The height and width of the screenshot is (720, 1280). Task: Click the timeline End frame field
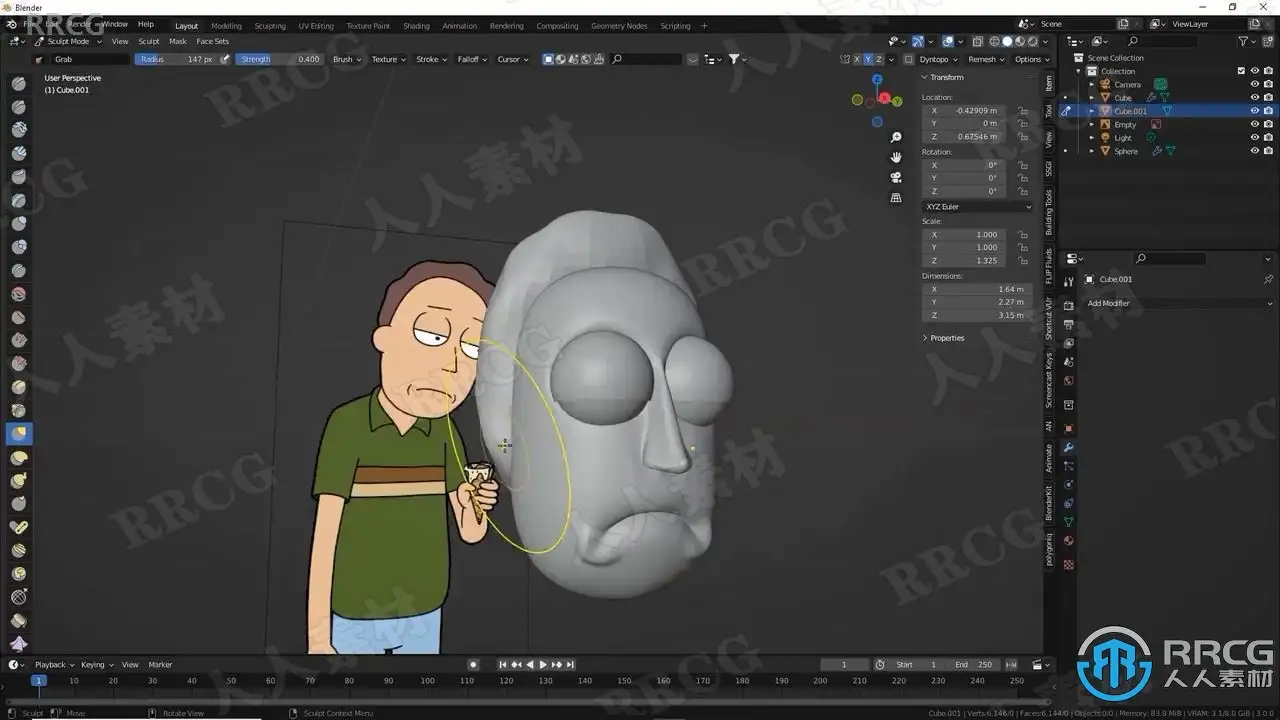click(x=975, y=665)
